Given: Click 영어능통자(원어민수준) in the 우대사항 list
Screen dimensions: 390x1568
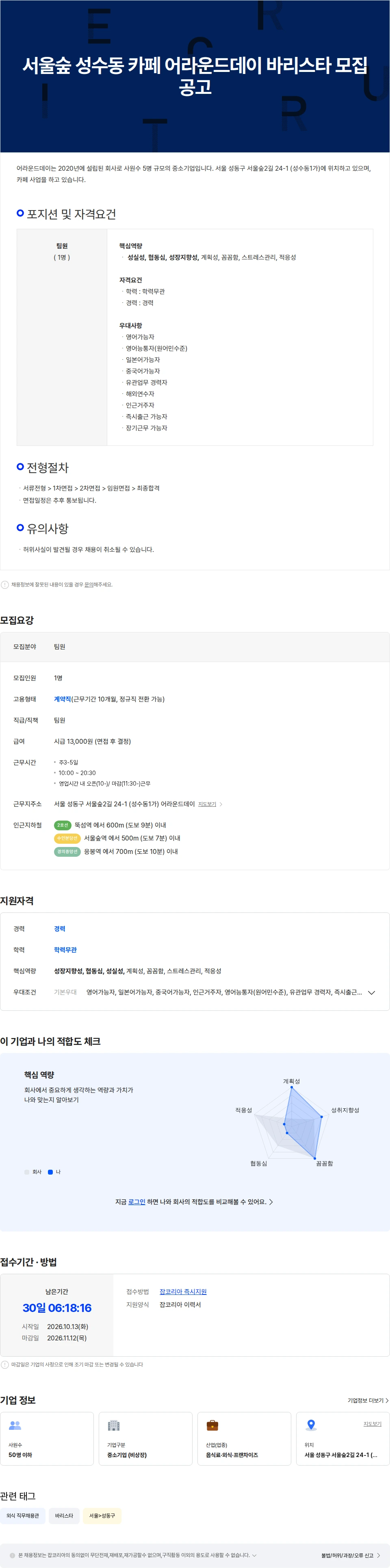Looking at the screenshot, I should click(156, 348).
